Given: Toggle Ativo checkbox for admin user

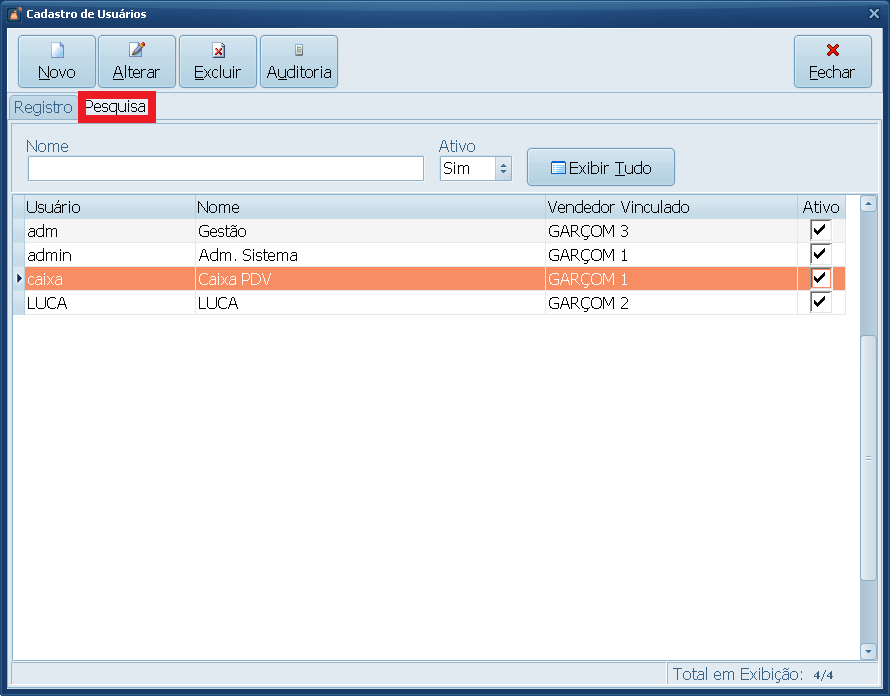Looking at the screenshot, I should tap(820, 255).
